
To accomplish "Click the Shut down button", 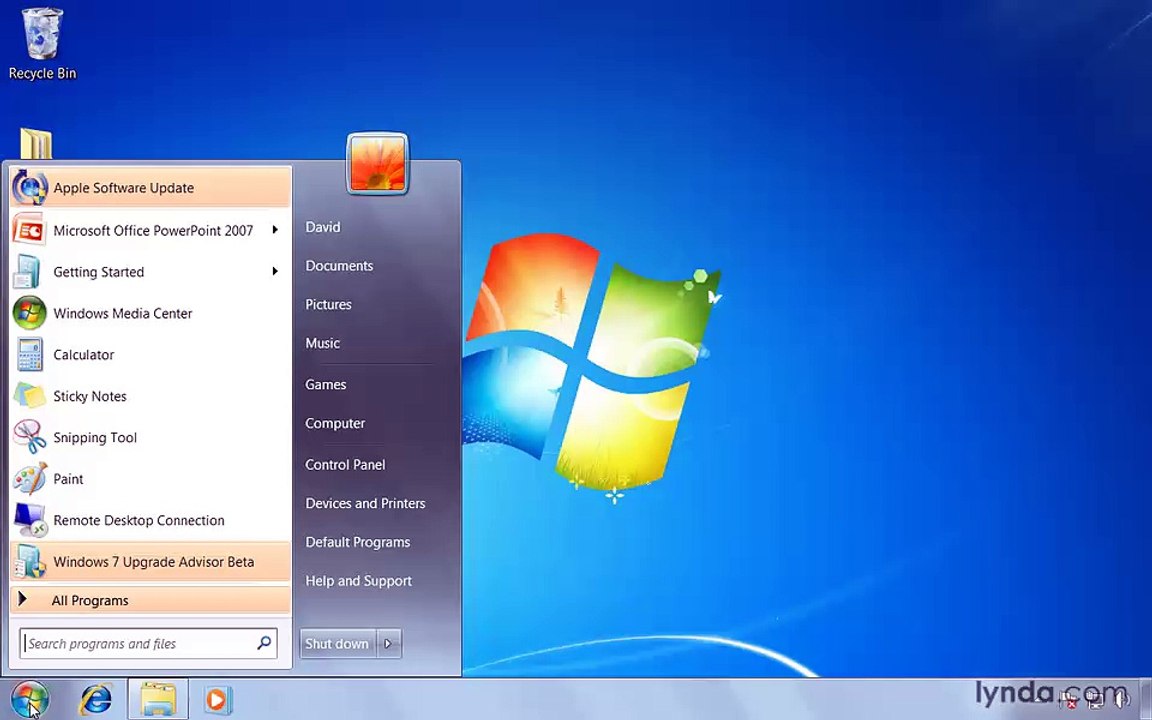I will (x=337, y=644).
